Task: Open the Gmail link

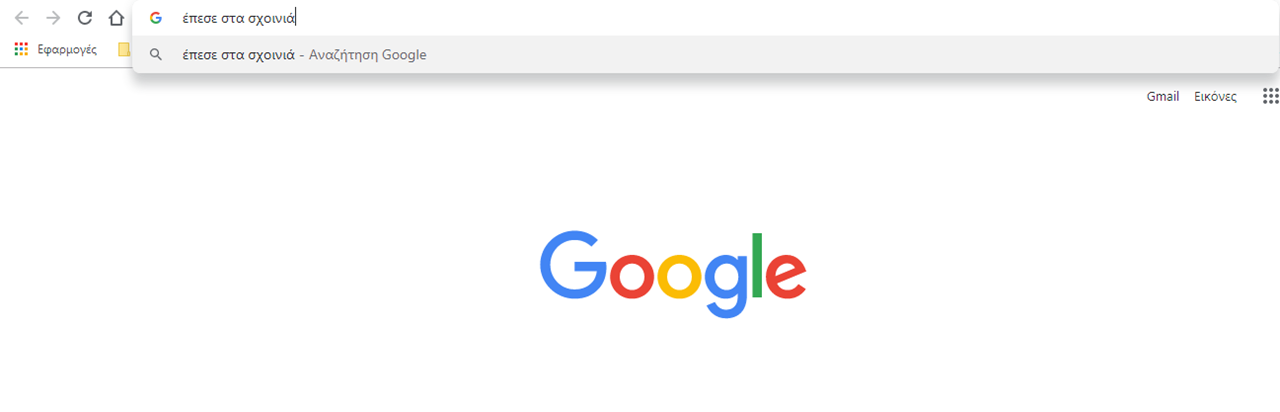Action: tap(1163, 97)
